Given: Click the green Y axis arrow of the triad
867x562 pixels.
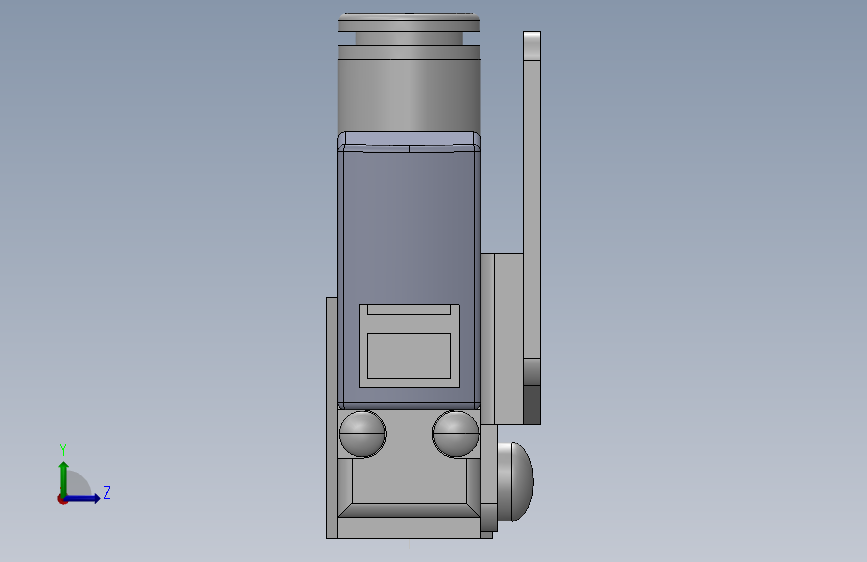Looking at the screenshot, I should (63, 478).
